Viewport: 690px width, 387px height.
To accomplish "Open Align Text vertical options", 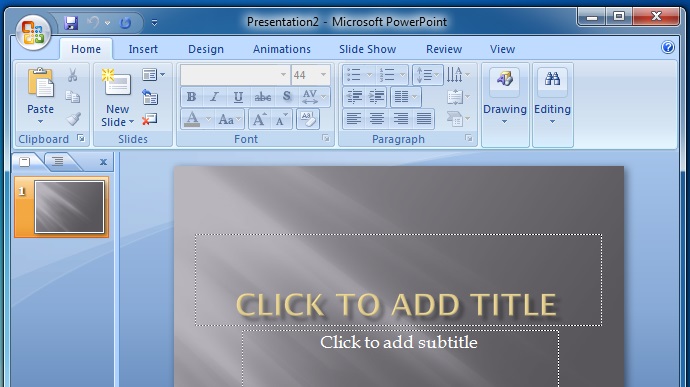I will point(458,97).
